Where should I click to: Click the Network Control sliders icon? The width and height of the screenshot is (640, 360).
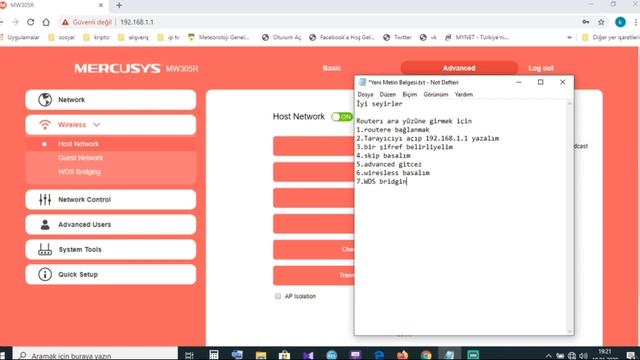[45, 200]
